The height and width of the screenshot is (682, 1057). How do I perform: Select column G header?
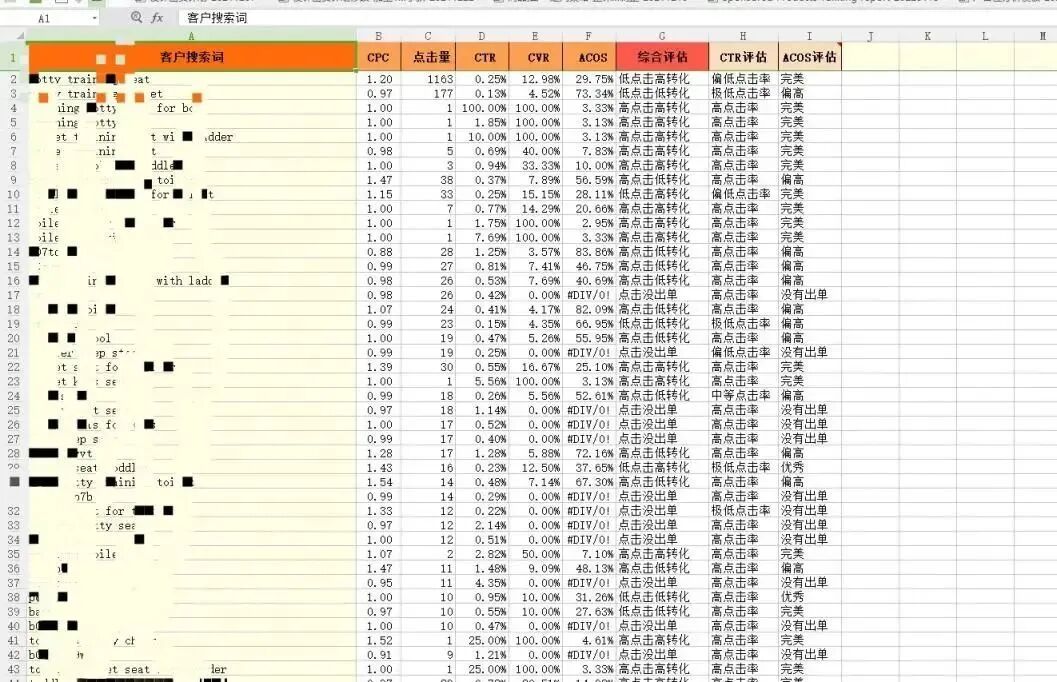click(662, 36)
